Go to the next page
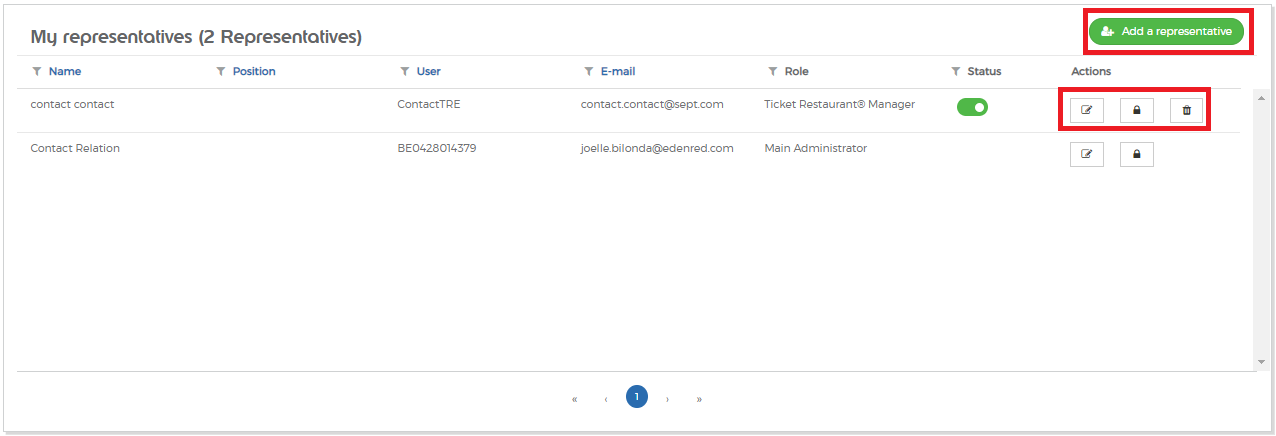 click(667, 398)
